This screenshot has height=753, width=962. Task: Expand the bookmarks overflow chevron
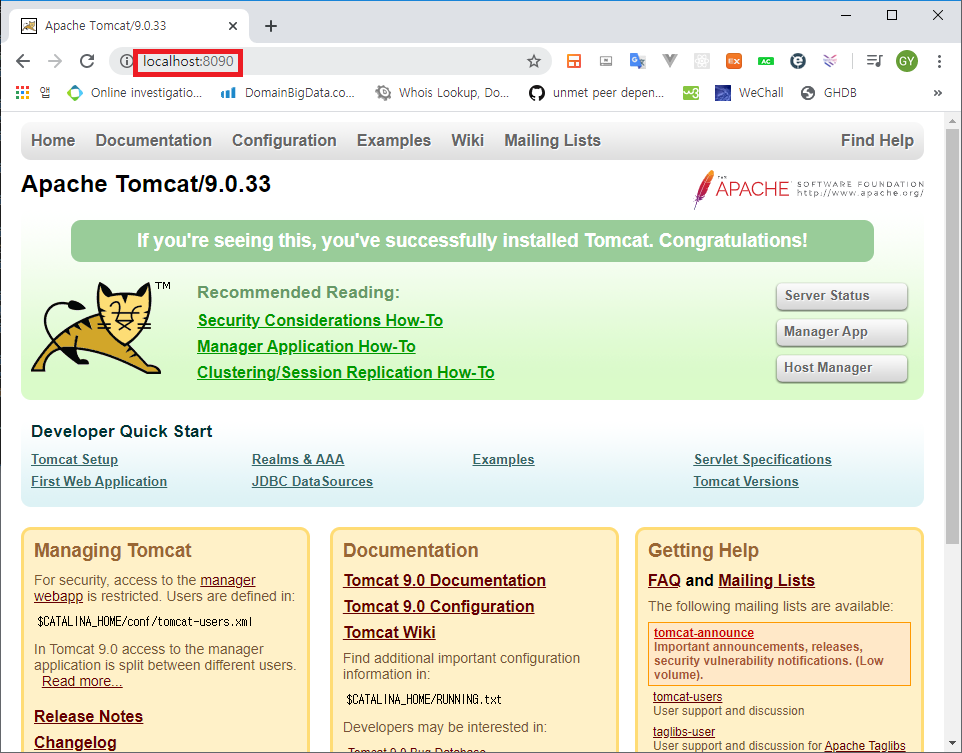(937, 93)
